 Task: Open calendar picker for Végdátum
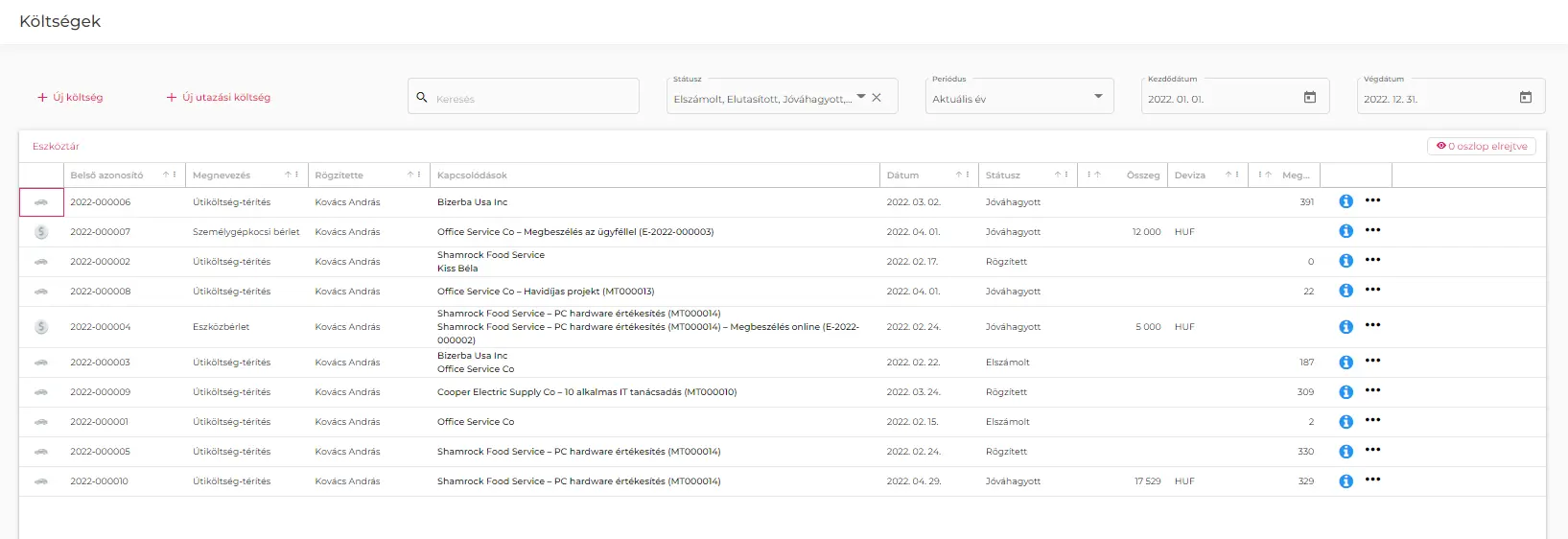pyautogui.click(x=1525, y=98)
